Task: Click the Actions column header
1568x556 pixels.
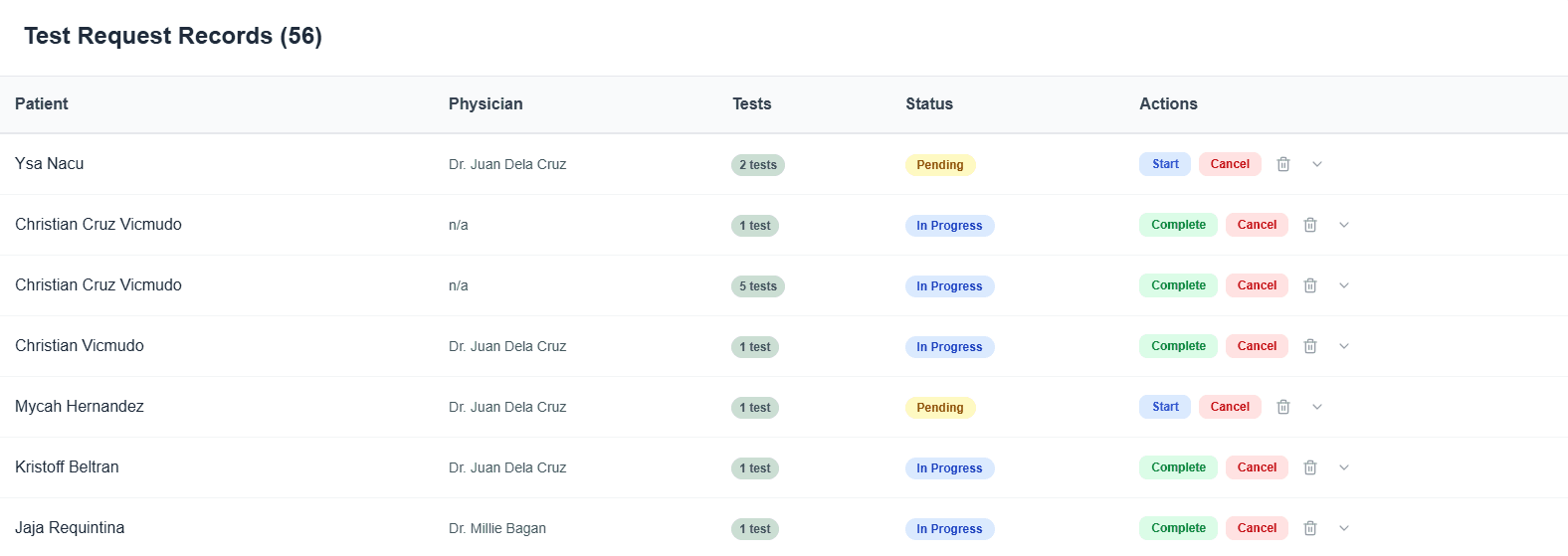Action: pyautogui.click(x=1168, y=103)
